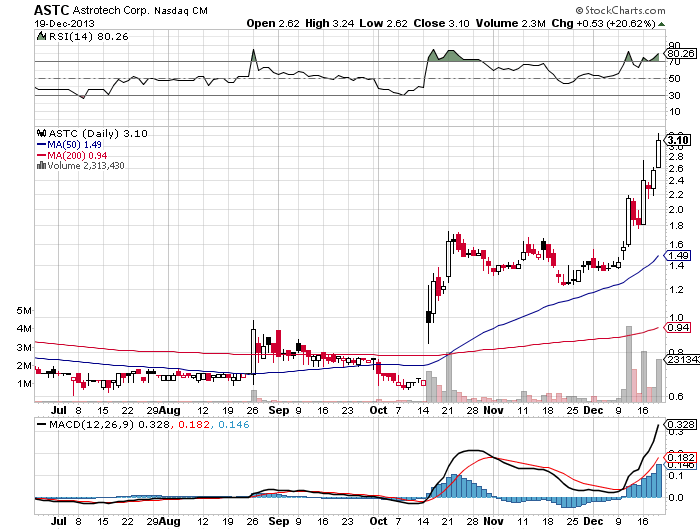Viewport: 700px width, 530px height.
Task: Click the 3.10 last price tag on the right axis
Action: (x=679, y=140)
